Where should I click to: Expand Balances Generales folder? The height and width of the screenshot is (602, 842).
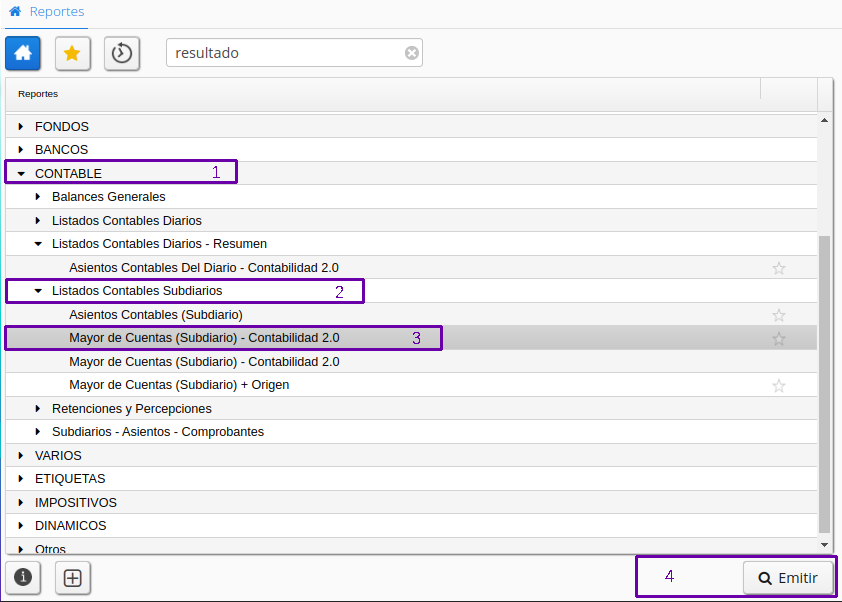[38, 197]
